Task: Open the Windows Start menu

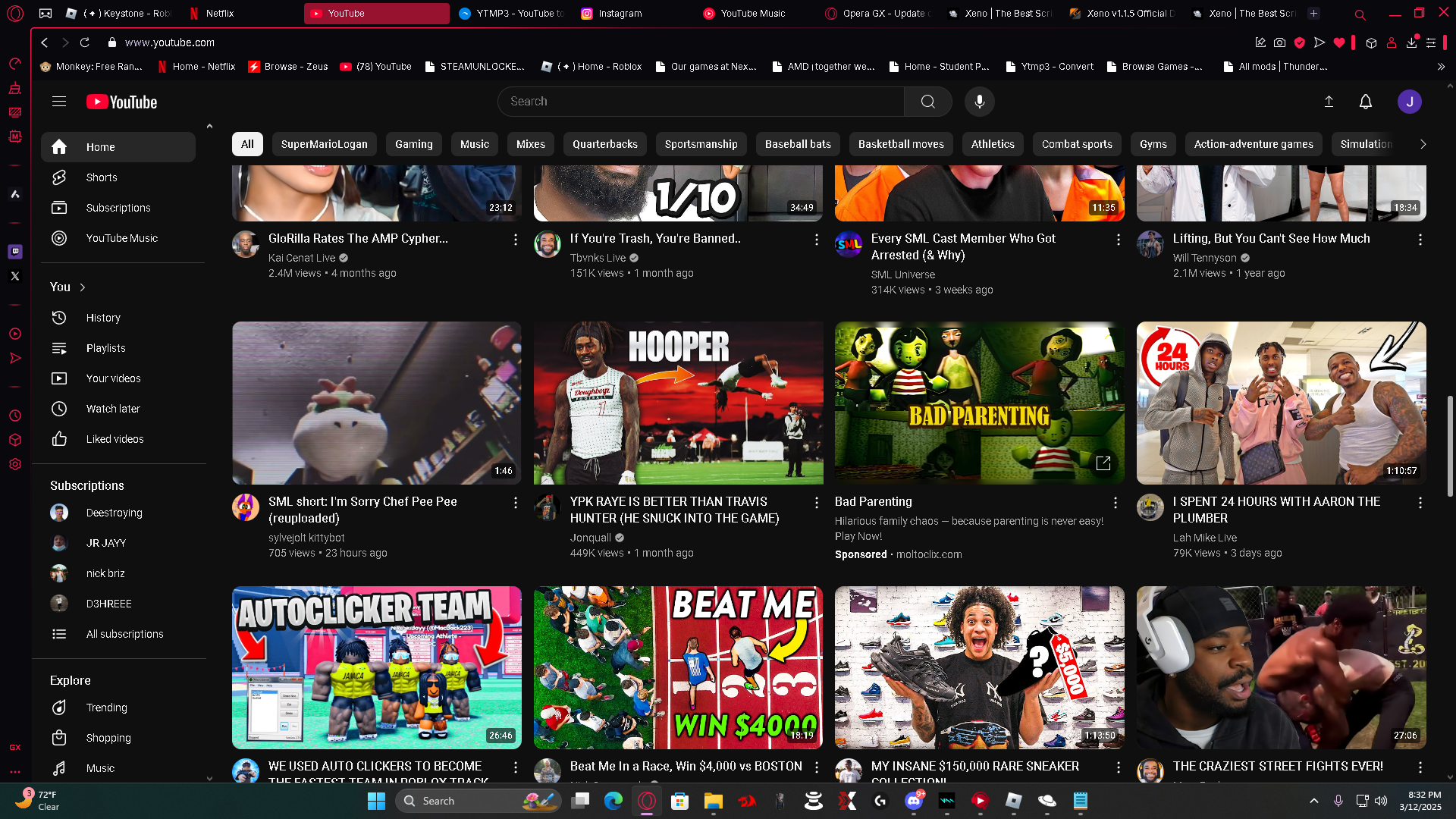Action: pyautogui.click(x=376, y=801)
